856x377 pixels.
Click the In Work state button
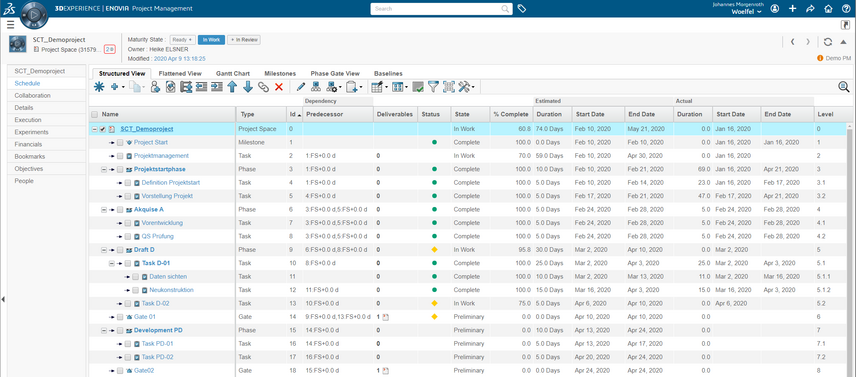211,40
